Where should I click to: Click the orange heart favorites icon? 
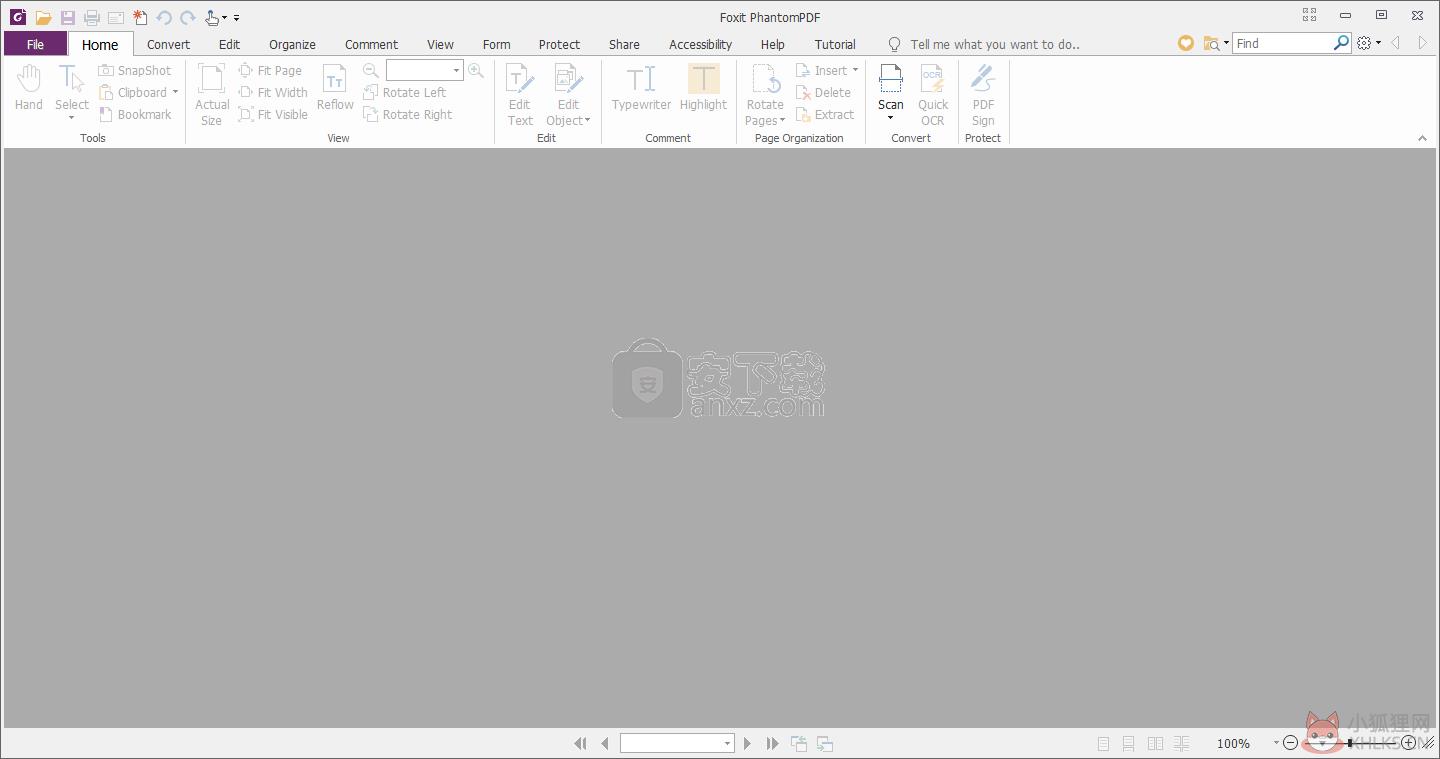1185,43
